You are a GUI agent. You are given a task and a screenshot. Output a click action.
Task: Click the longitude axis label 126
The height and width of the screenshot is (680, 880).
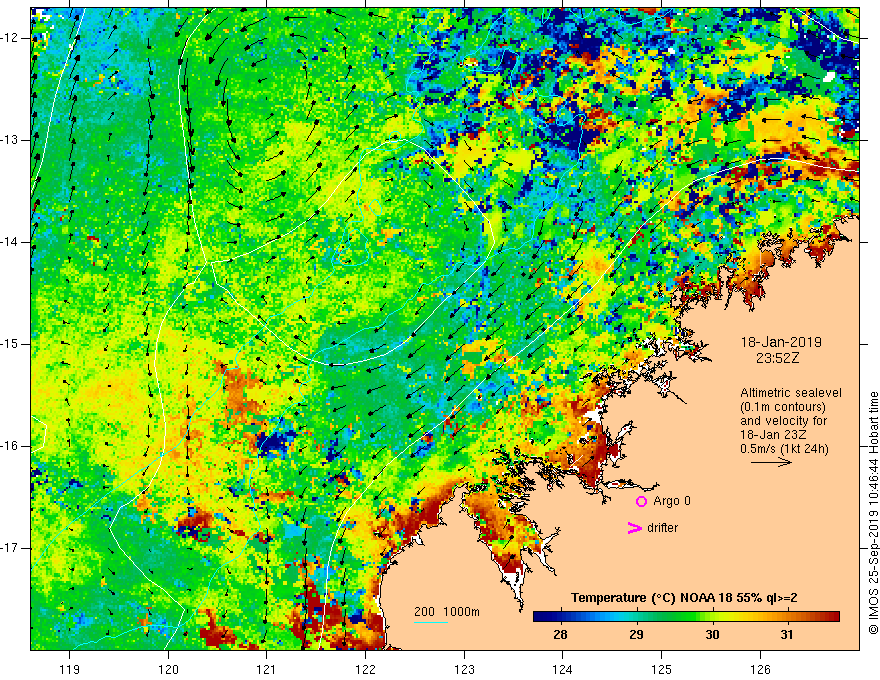(x=760, y=669)
